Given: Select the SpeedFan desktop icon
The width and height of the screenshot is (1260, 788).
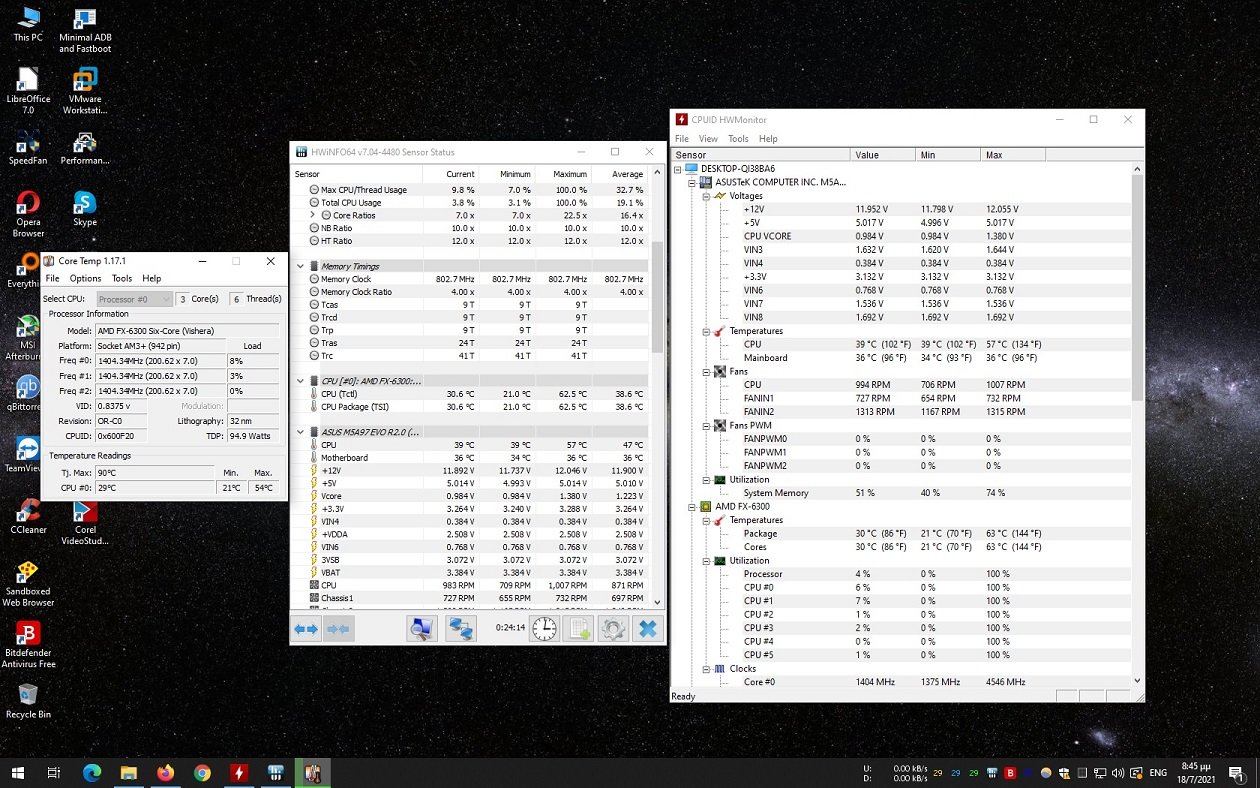Looking at the screenshot, I should tap(28, 147).
